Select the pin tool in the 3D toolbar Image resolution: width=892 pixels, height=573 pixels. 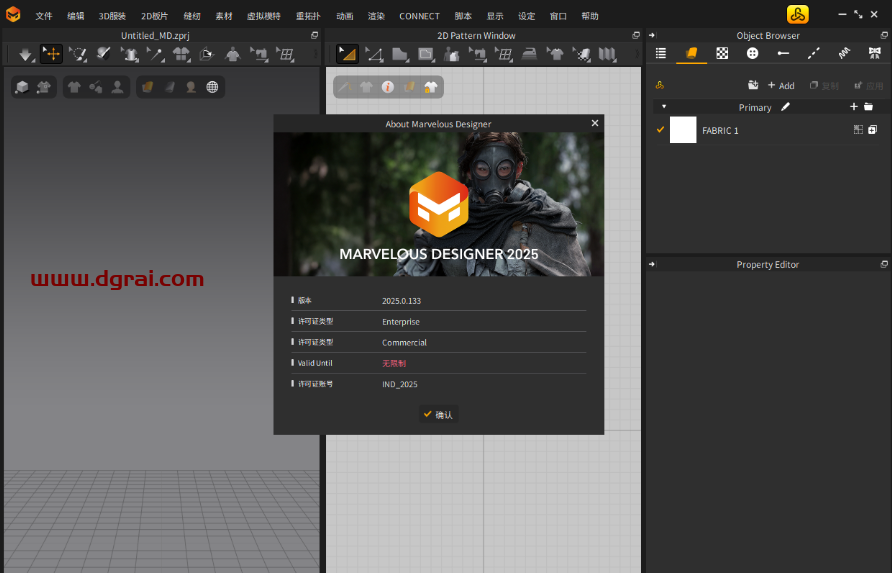pyautogui.click(x=155, y=54)
